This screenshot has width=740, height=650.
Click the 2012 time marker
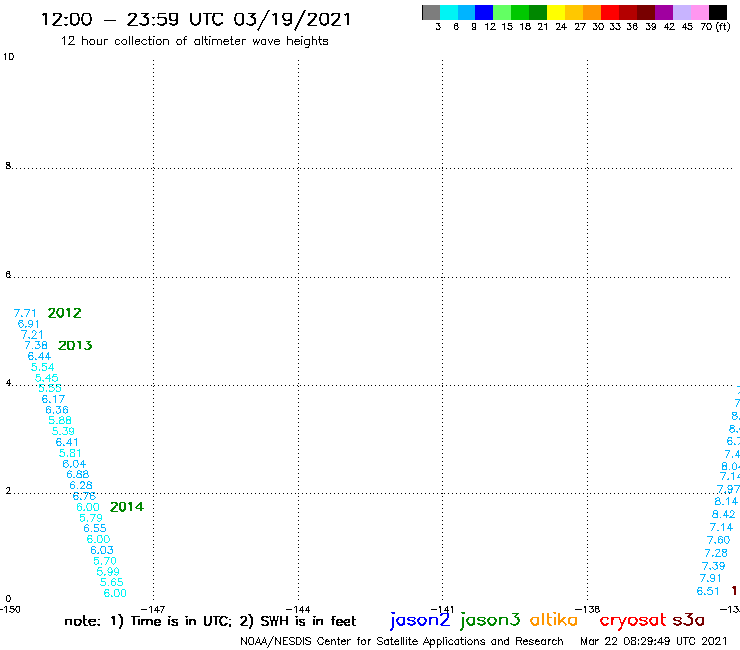tap(65, 313)
